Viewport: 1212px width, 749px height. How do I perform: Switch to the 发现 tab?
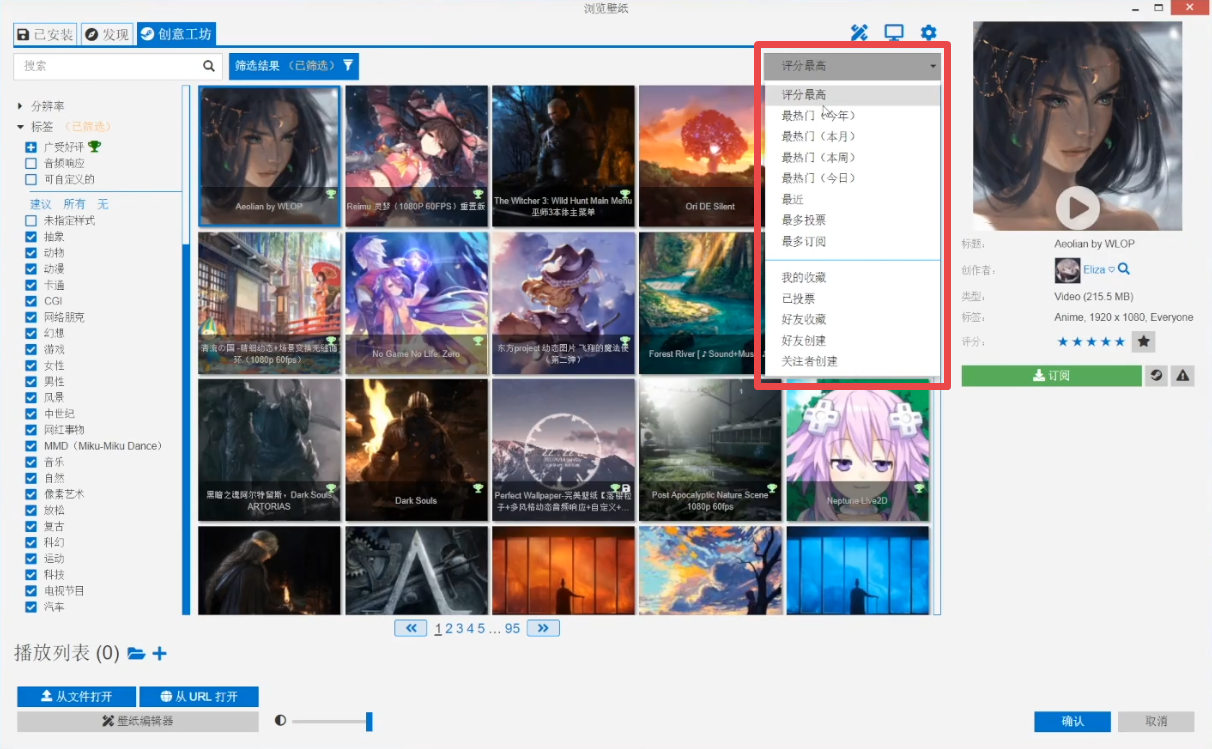point(106,34)
